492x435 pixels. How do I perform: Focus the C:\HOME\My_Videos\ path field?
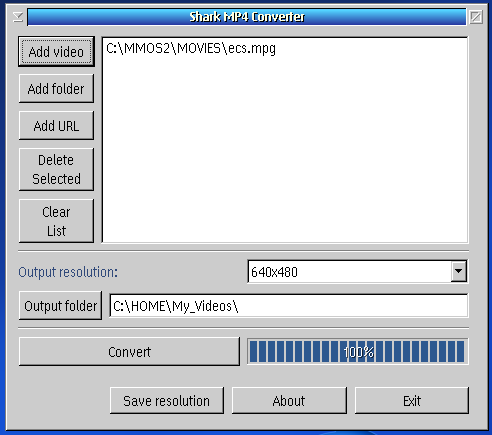pos(289,306)
